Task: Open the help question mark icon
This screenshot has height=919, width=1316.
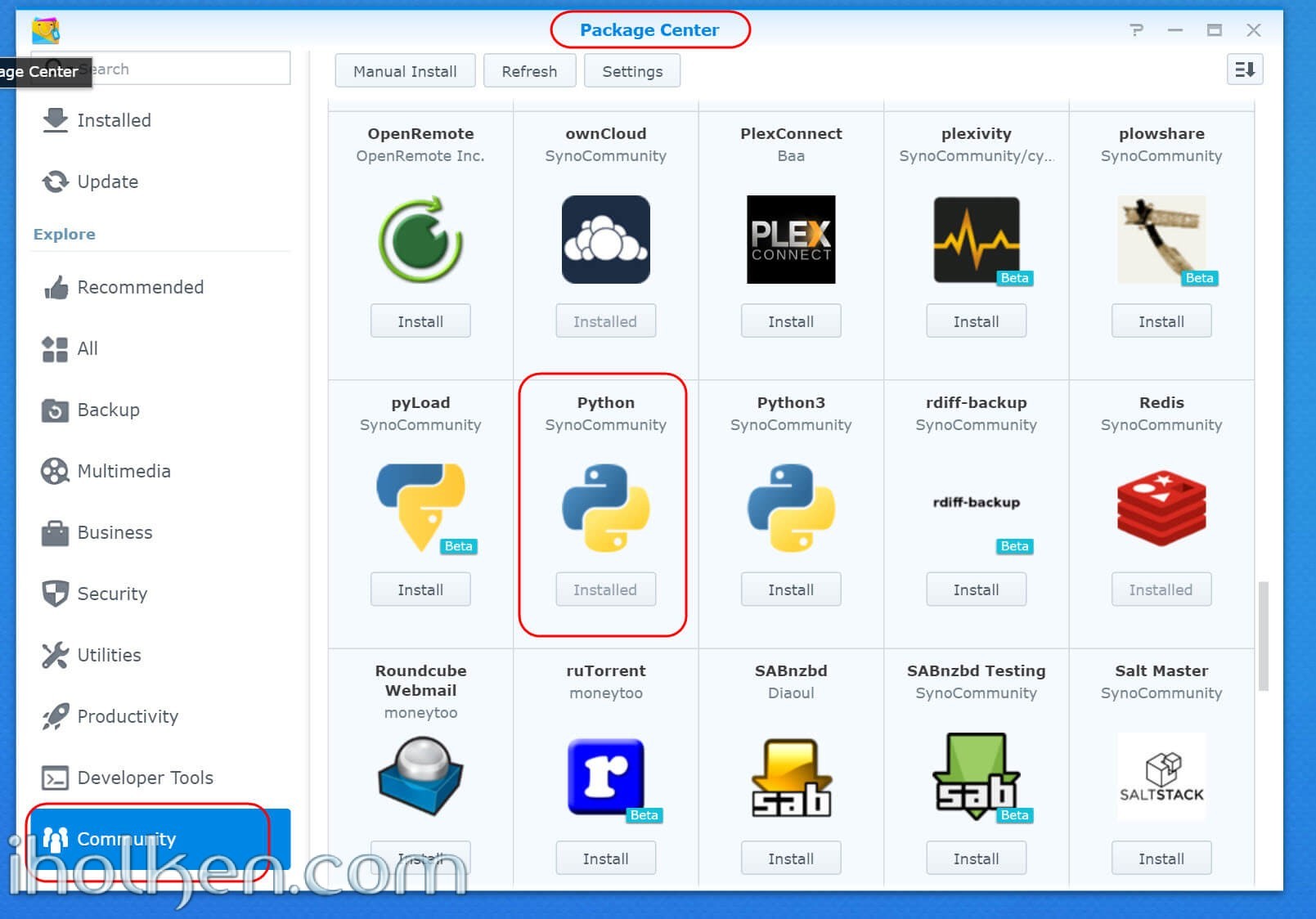Action: pyautogui.click(x=1136, y=30)
